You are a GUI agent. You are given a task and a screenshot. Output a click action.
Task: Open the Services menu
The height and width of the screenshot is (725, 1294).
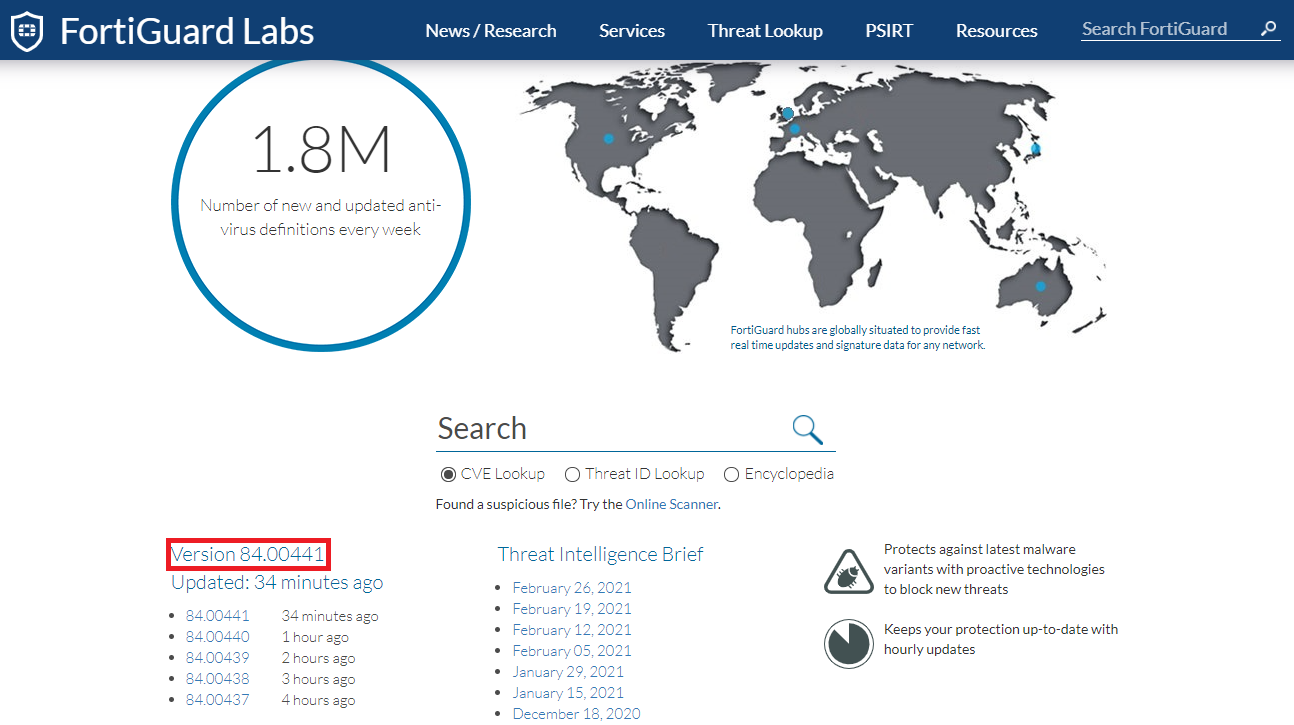click(632, 31)
